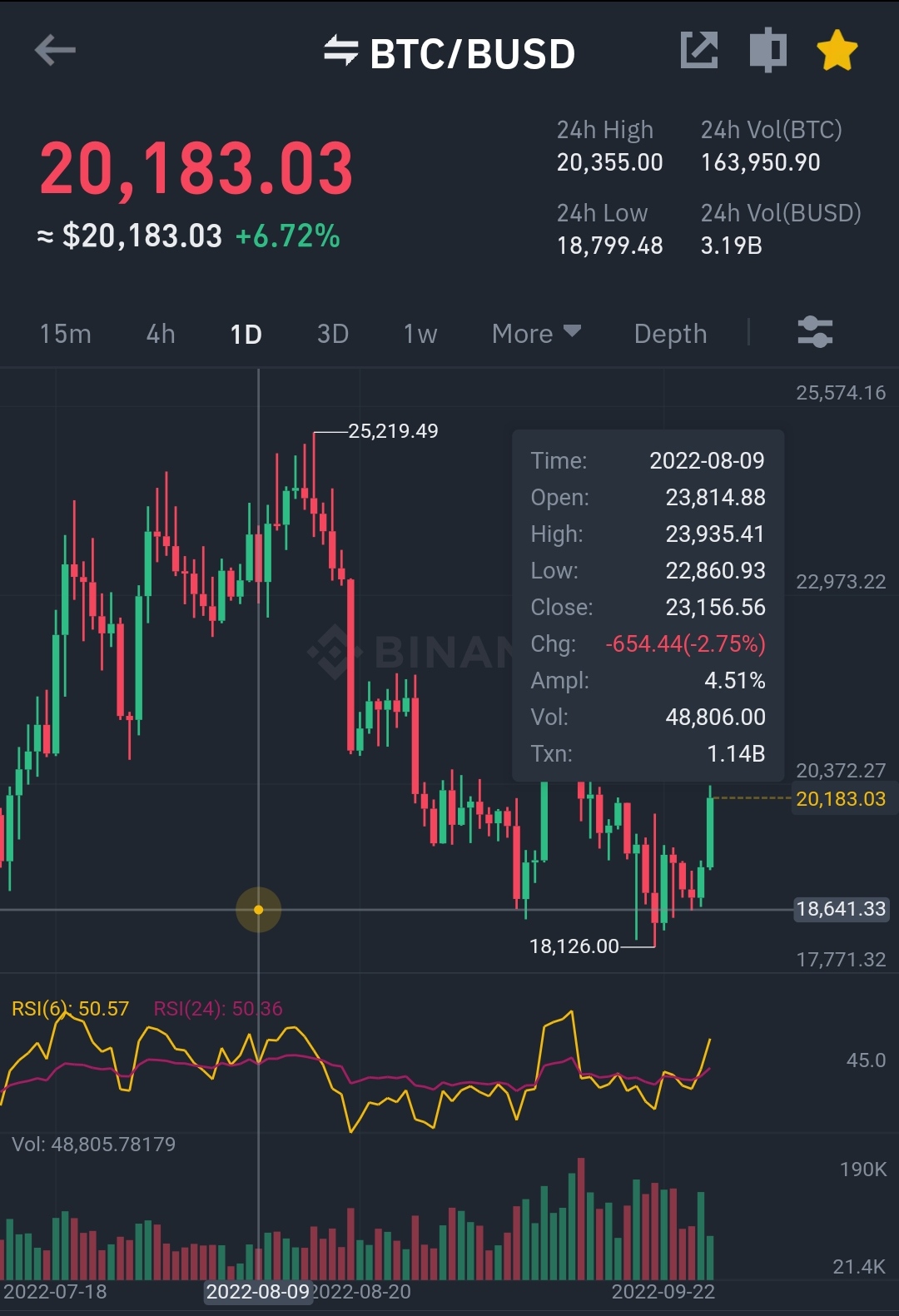Tap the 20,183.03 current price tag
This screenshot has height=1316, width=899.
841,799
